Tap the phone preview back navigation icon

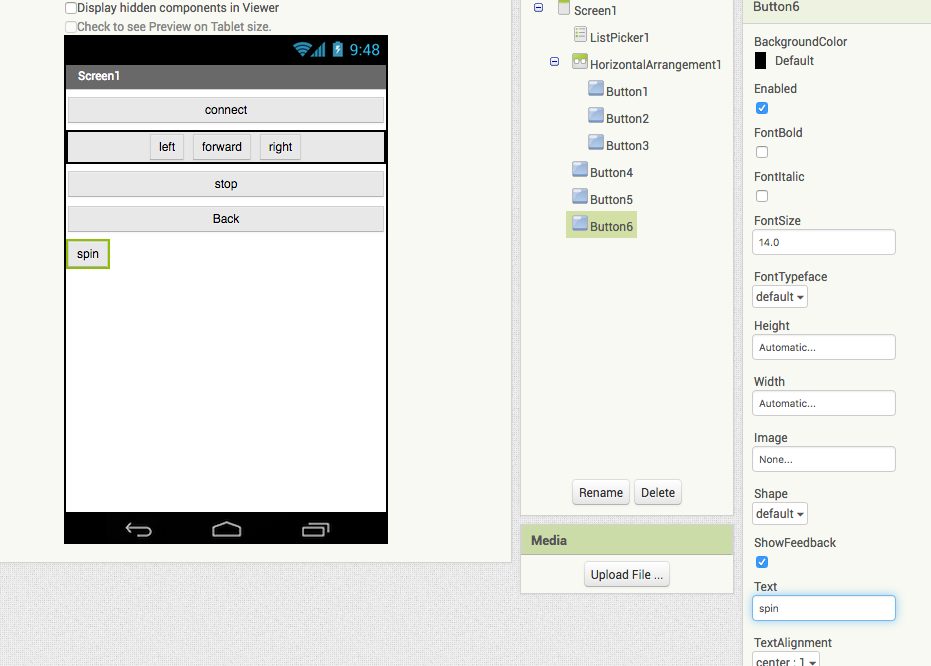(139, 529)
